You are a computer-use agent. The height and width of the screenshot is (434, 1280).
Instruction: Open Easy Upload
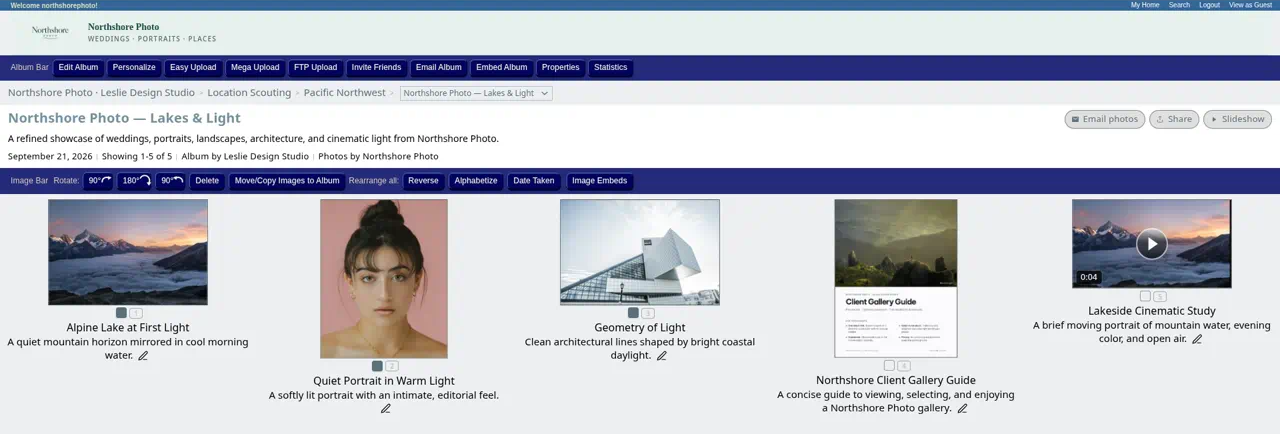[x=193, y=68]
